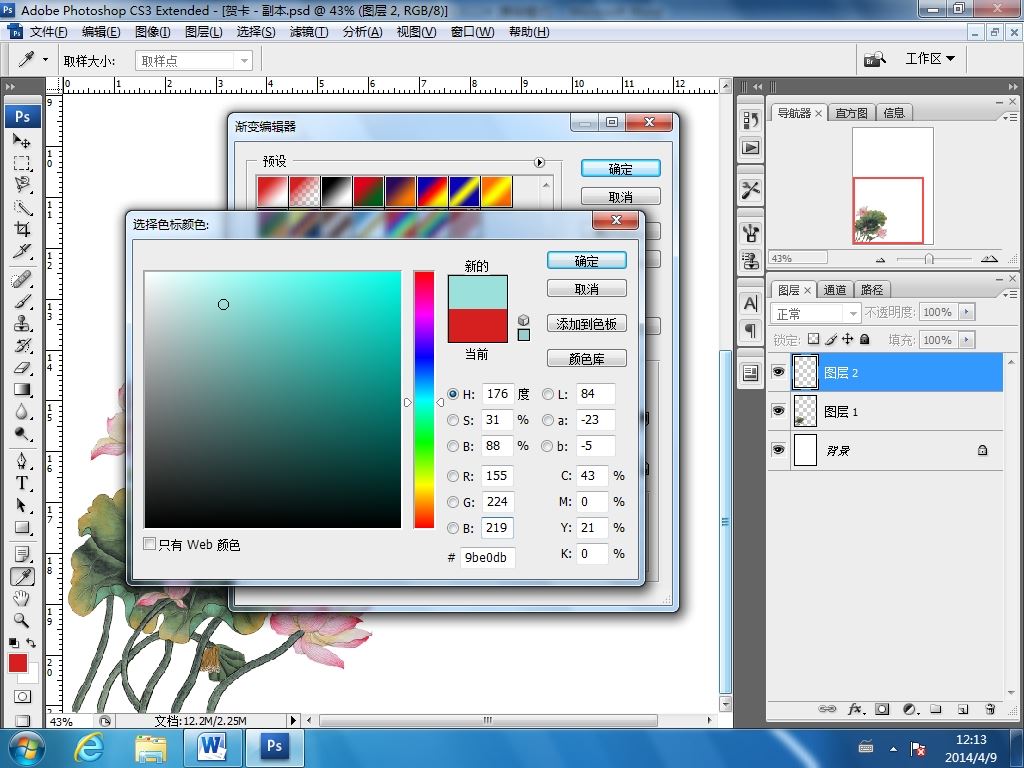
Task: Open Character panel icon in dock
Action: click(750, 304)
